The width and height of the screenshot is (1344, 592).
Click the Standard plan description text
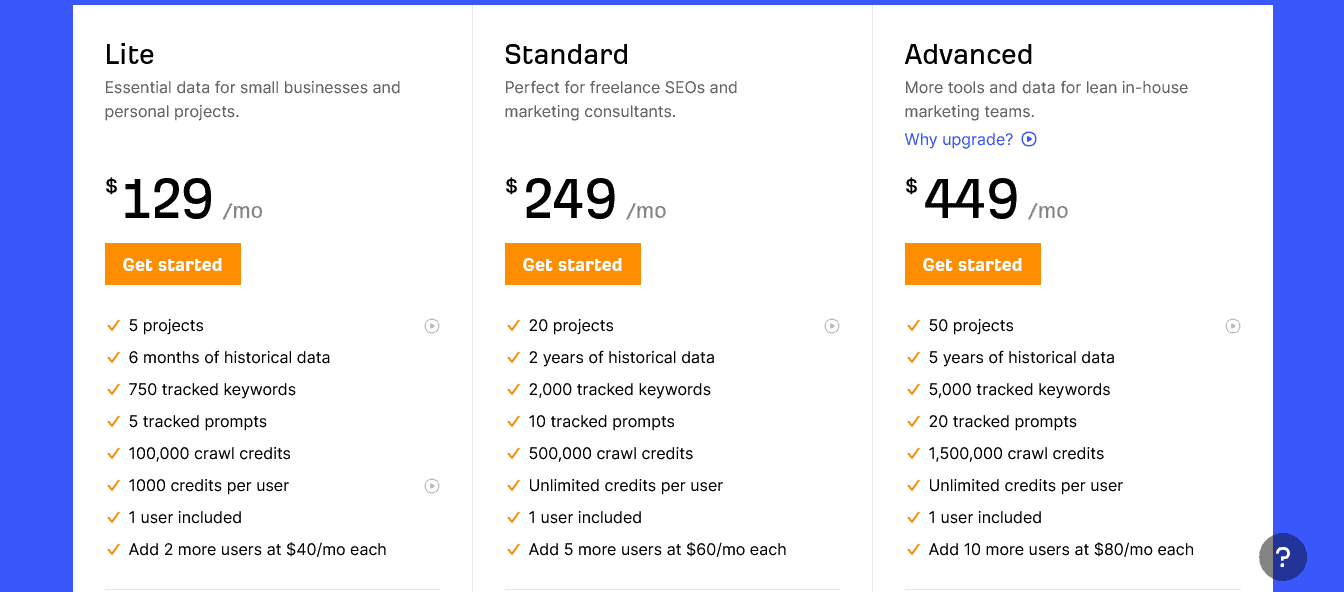(x=620, y=99)
